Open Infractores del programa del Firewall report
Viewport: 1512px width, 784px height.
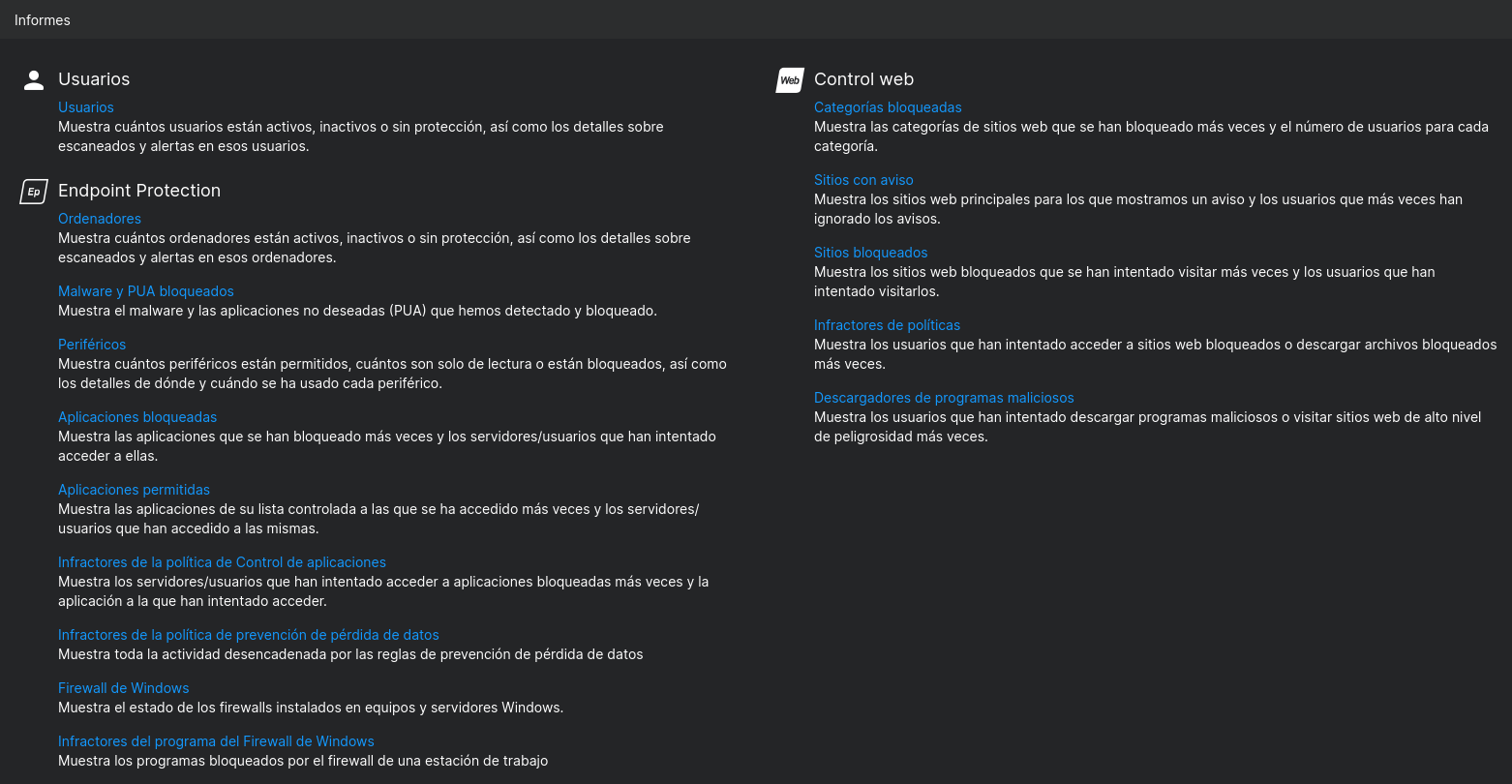coord(216,741)
